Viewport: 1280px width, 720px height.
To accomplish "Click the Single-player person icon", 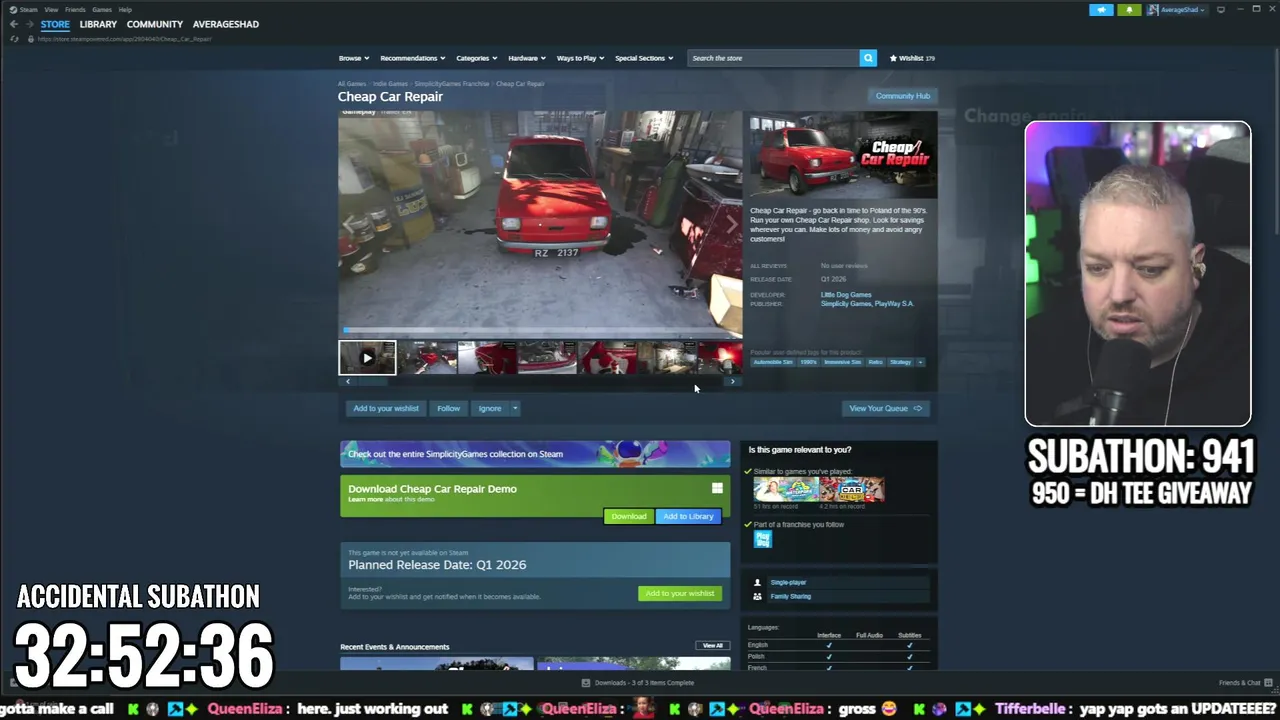I will coord(757,582).
